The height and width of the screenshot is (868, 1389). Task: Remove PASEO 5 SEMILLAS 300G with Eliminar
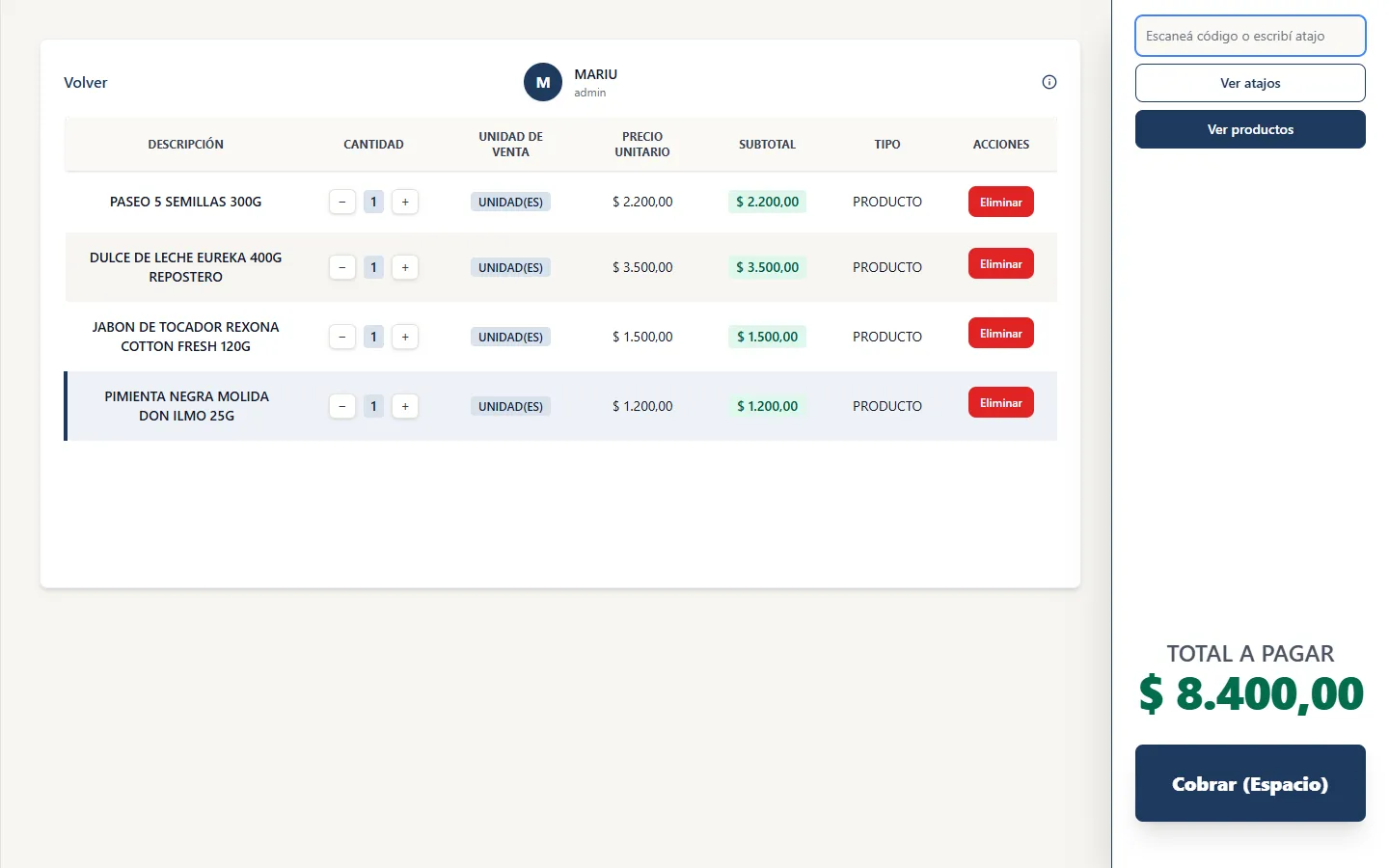pos(1001,202)
